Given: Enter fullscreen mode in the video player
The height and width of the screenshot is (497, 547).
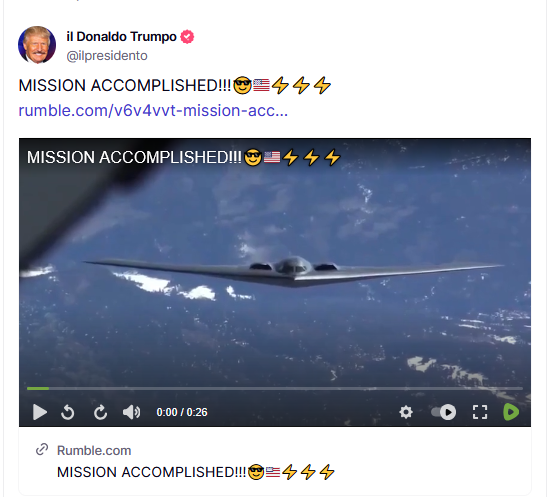Looking at the screenshot, I should click(480, 412).
